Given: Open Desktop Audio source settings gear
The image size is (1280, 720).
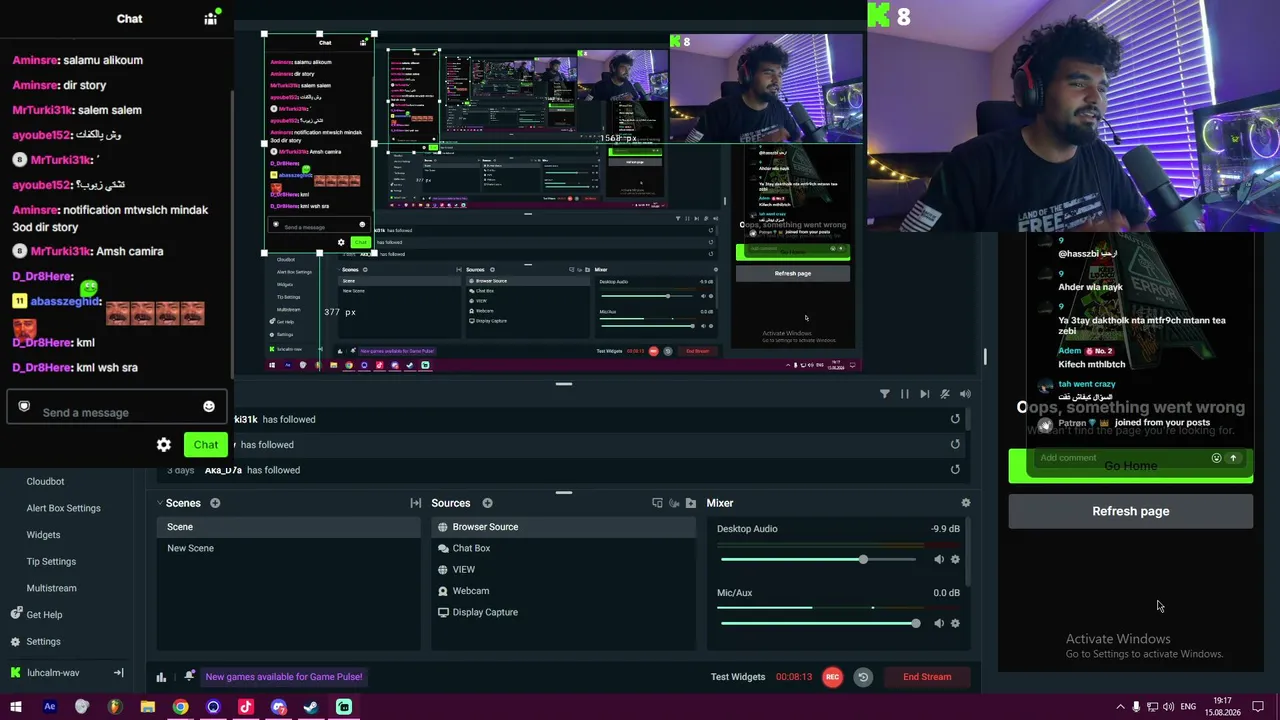Looking at the screenshot, I should point(955,559).
